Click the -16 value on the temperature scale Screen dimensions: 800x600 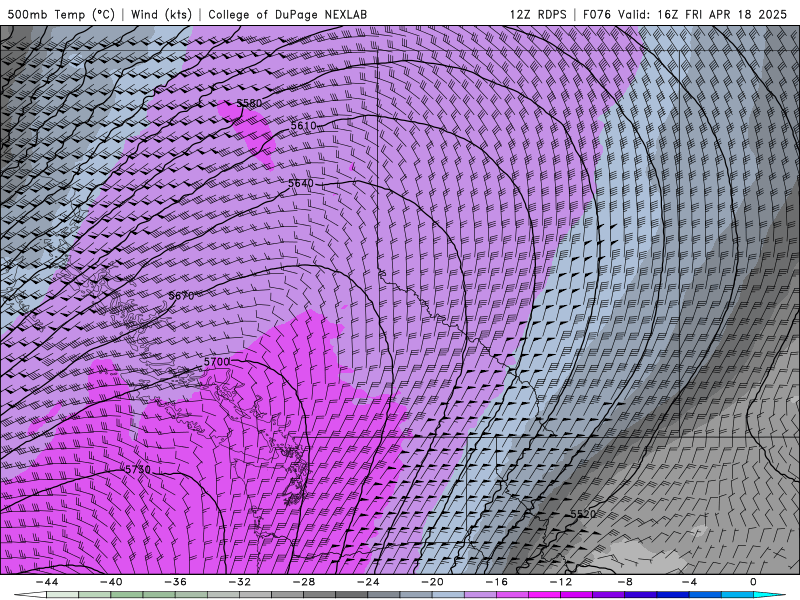point(497,582)
